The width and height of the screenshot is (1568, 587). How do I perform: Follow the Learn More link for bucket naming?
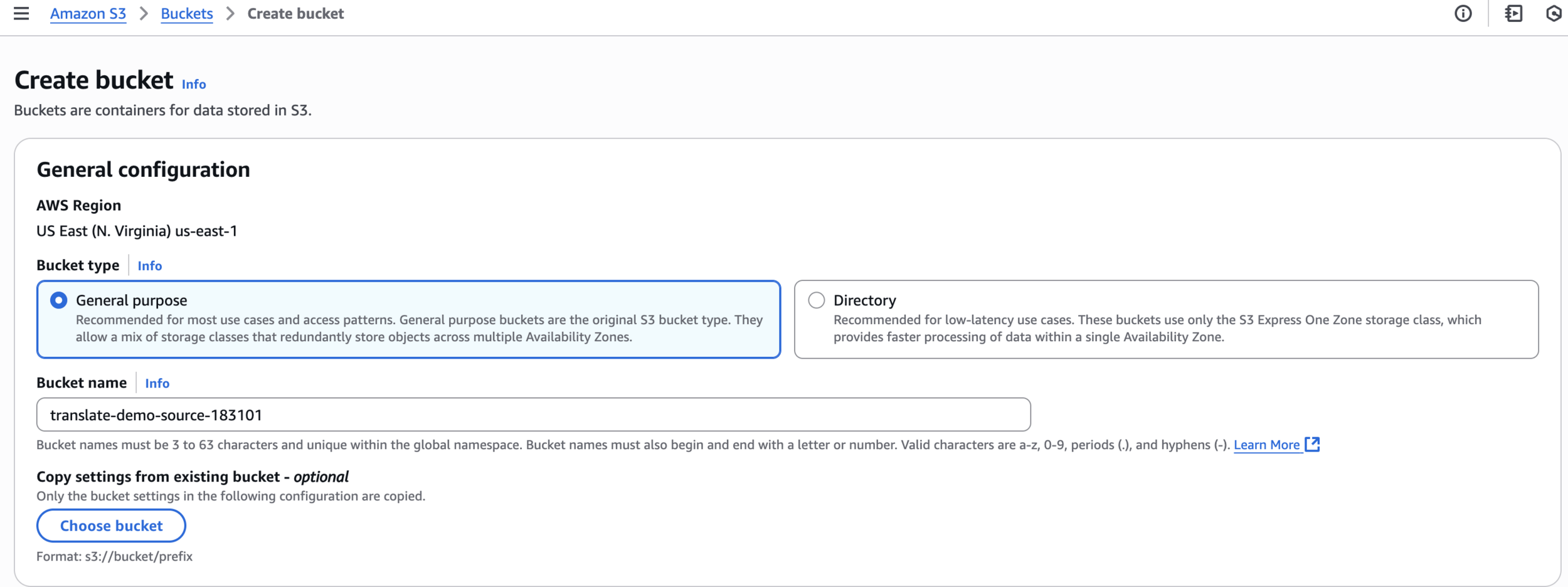[1266, 445]
